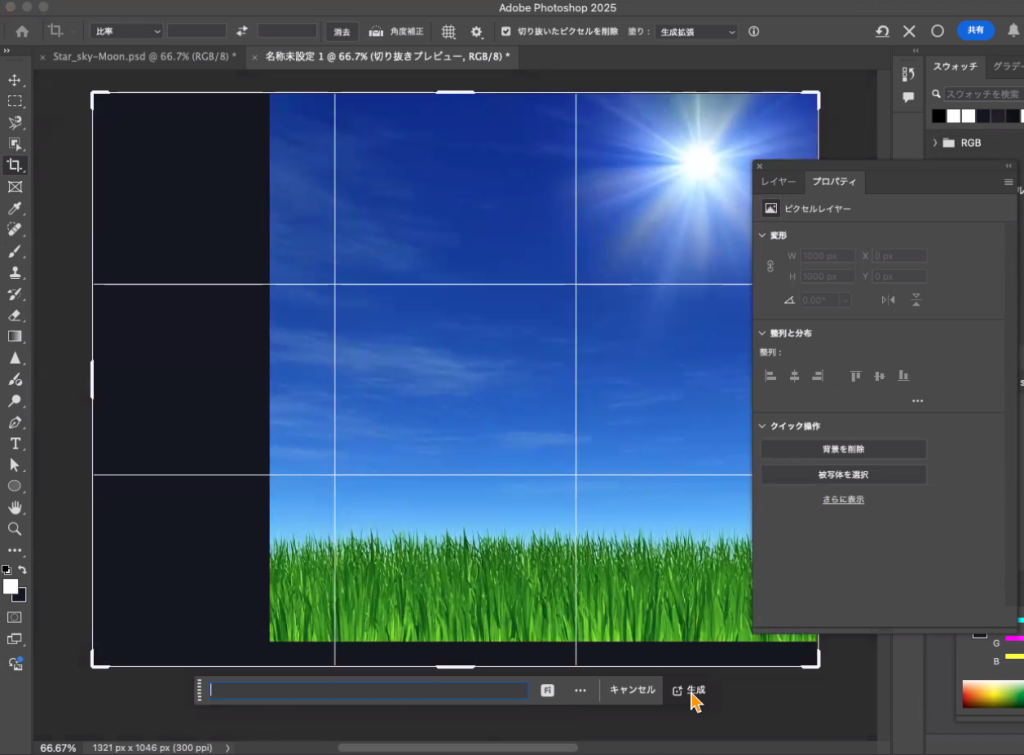Image resolution: width=1024 pixels, height=755 pixels.
Task: Pick the Hand tool
Action: point(15,507)
